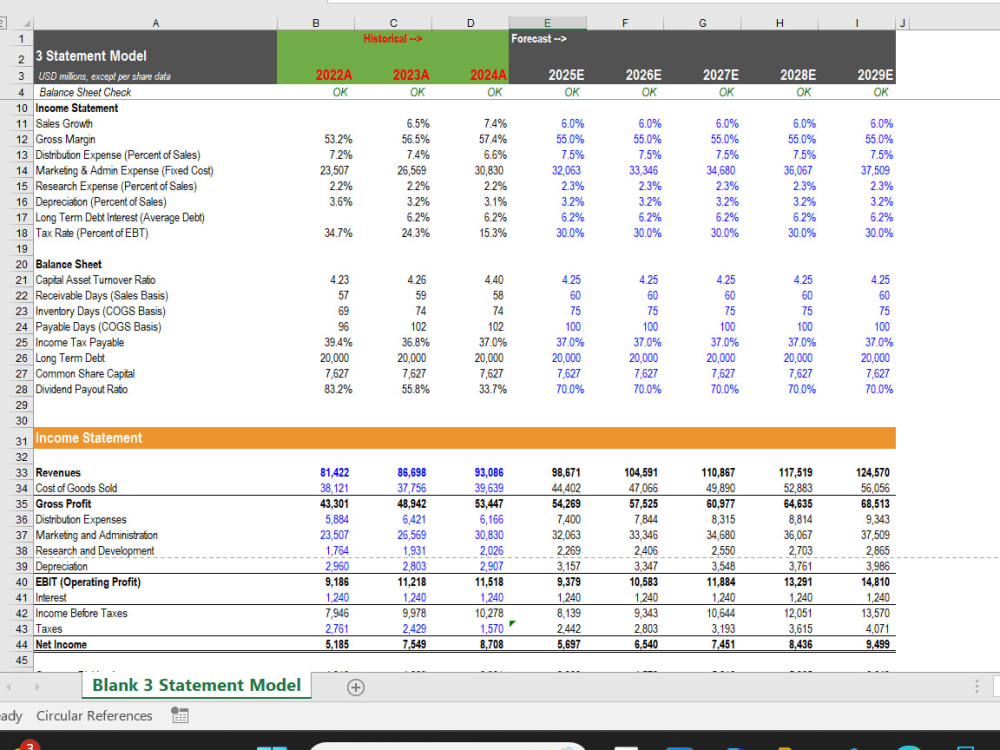
Task: Select column I header
Action: coord(857,24)
